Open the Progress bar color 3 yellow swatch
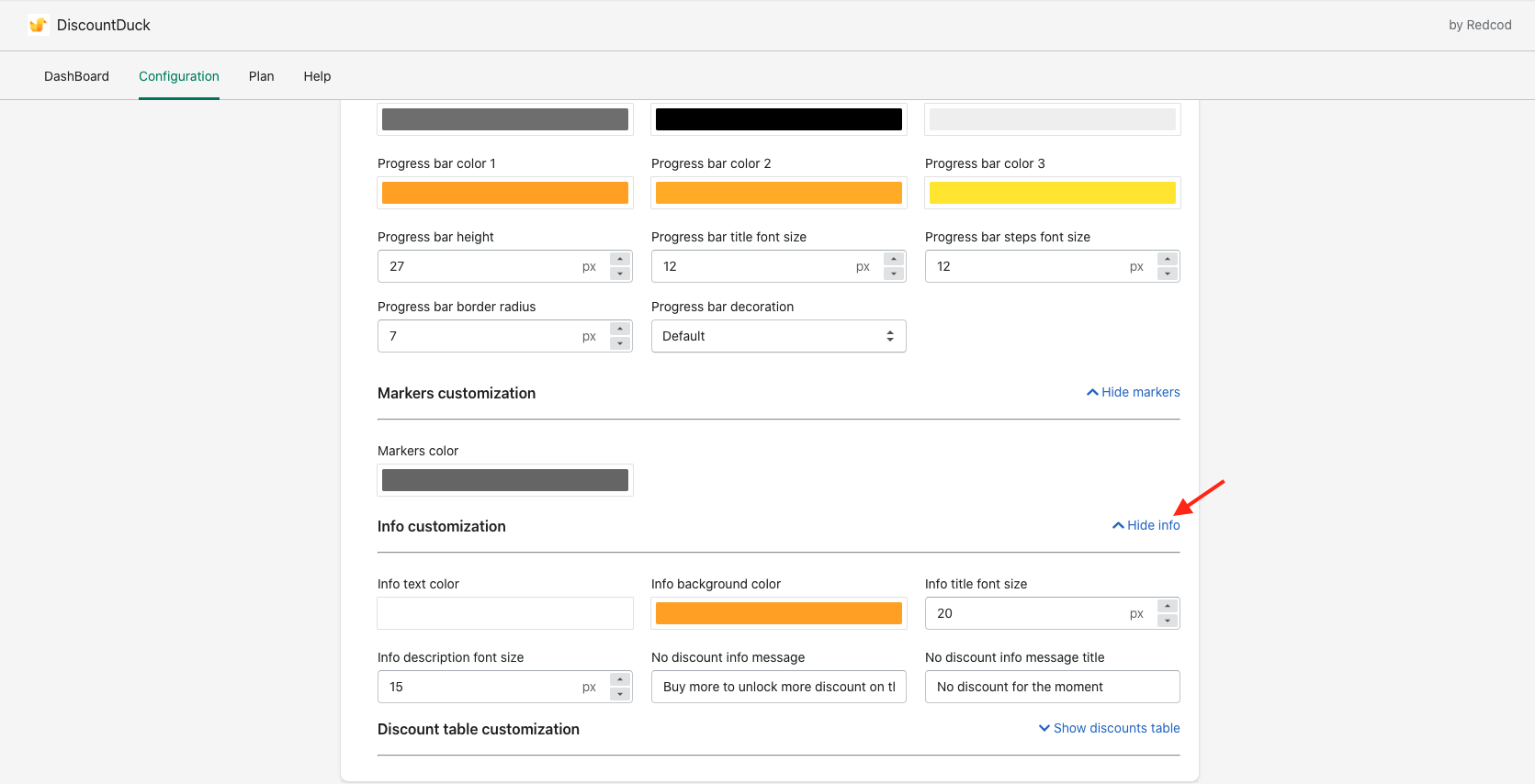Viewport: 1535px width, 784px height. click(x=1052, y=193)
